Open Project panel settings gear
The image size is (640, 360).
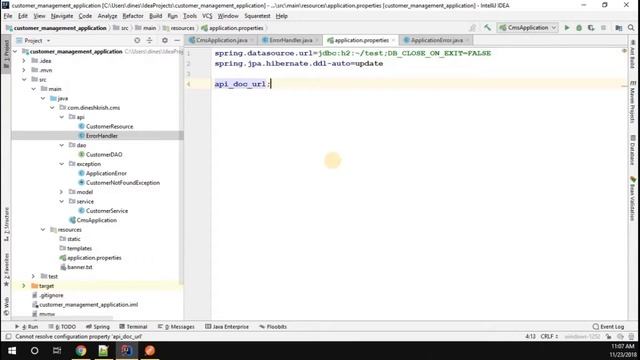[165, 40]
